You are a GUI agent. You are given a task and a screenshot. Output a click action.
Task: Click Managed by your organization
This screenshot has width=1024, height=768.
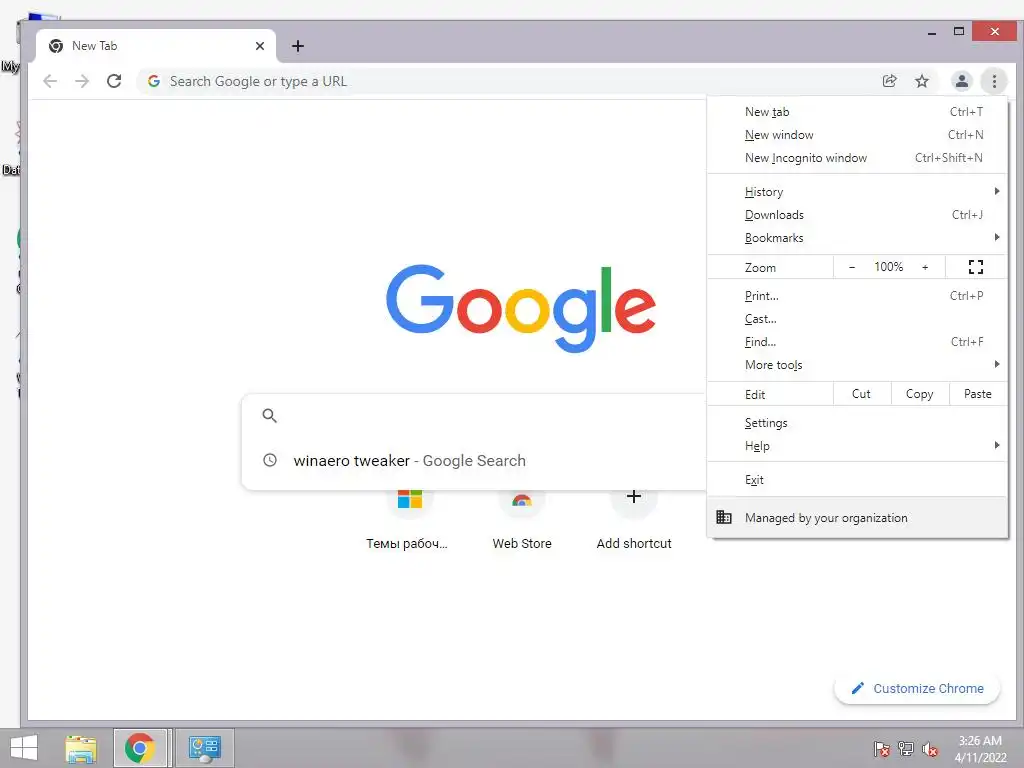(x=857, y=517)
